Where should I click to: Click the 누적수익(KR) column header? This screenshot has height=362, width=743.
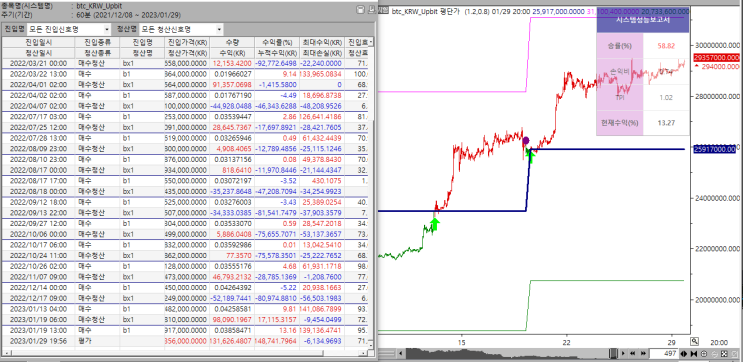pos(277,53)
